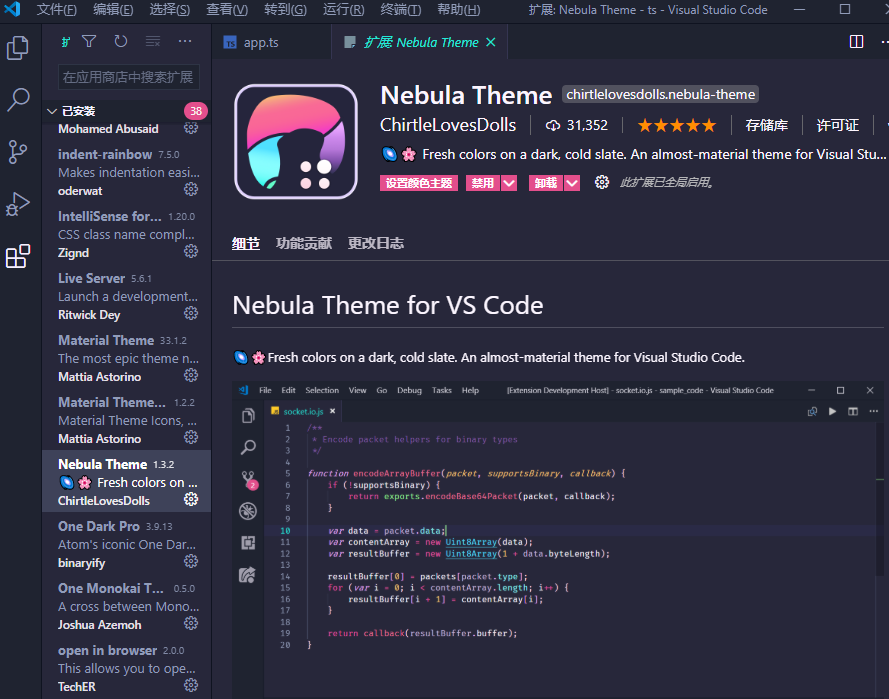This screenshot has height=699, width=889.
Task: Select Live Server in extensions list
Action: coord(126,296)
